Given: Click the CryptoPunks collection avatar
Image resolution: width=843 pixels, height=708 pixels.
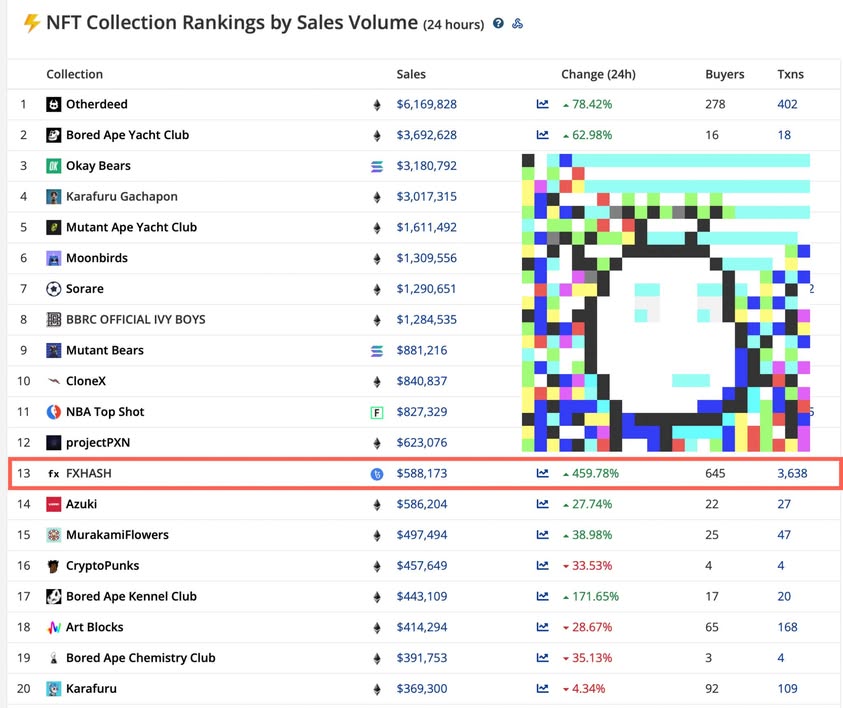Looking at the screenshot, I should pyautogui.click(x=54, y=566).
